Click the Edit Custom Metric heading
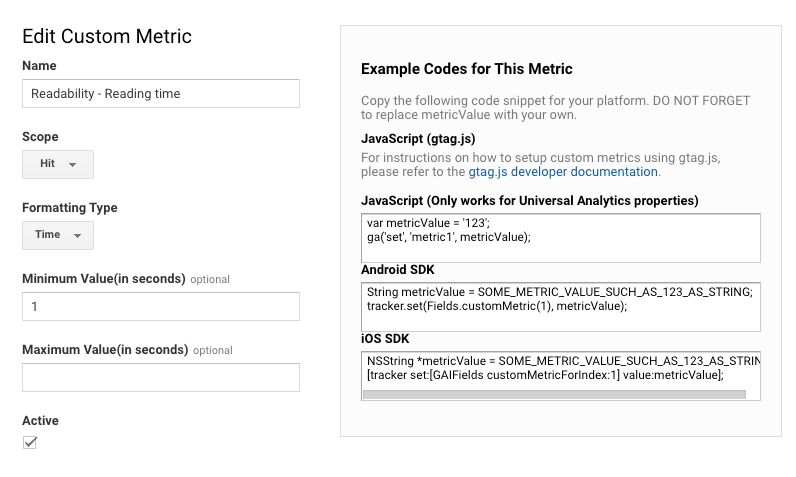This screenshot has height=477, width=796. (x=107, y=37)
